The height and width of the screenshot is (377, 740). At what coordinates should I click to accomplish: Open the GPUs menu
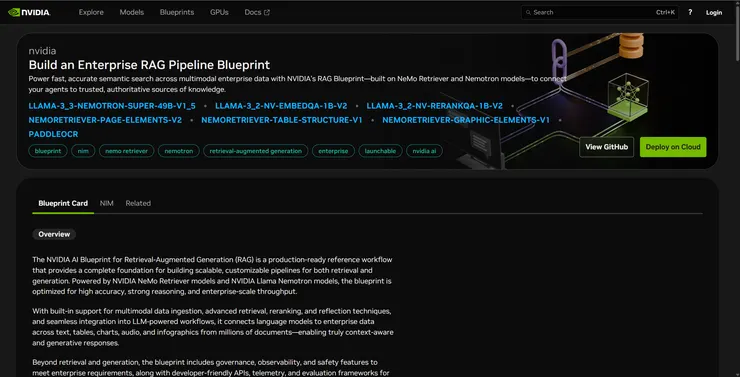coord(219,12)
